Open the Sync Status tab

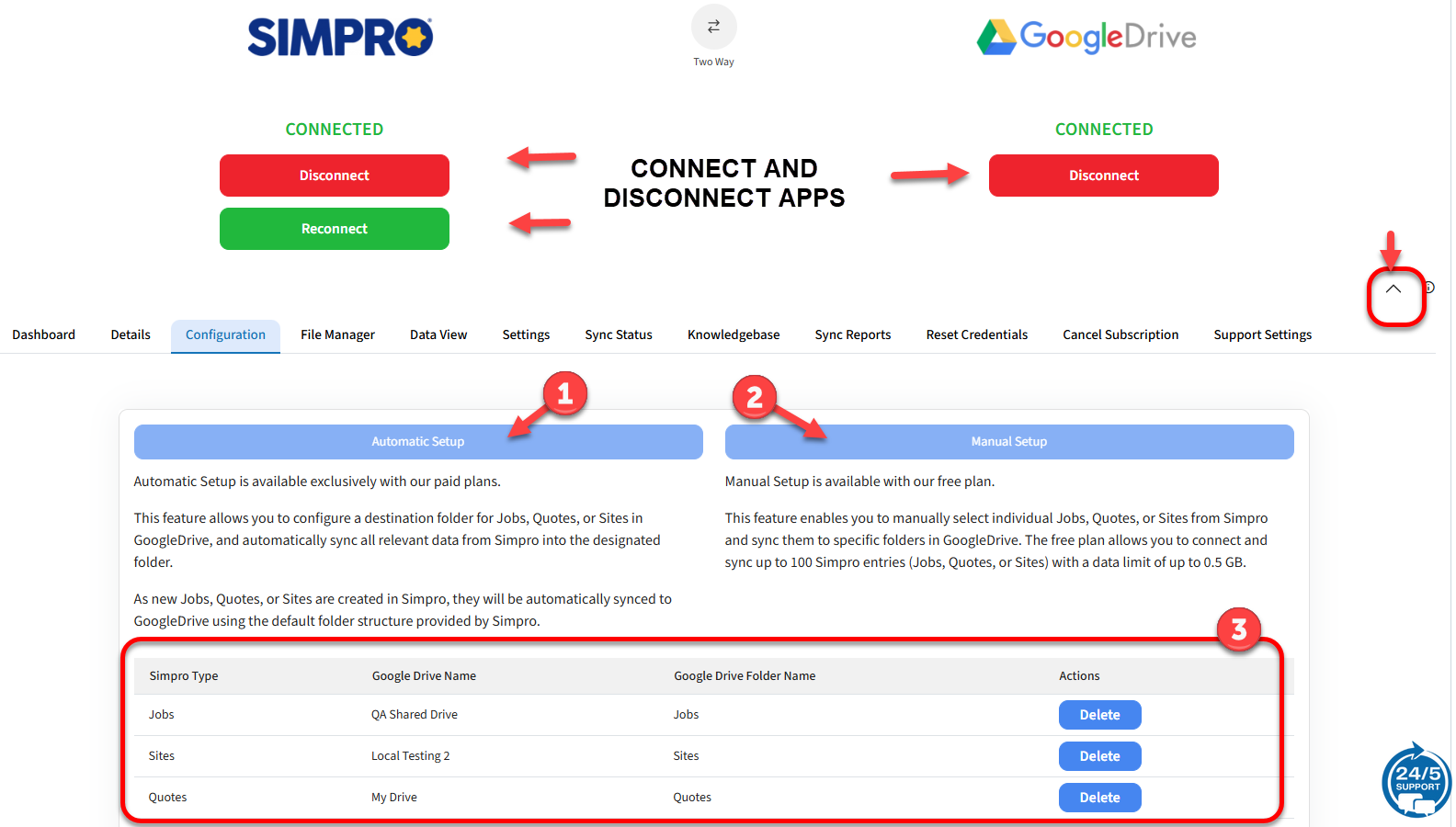[x=619, y=335]
